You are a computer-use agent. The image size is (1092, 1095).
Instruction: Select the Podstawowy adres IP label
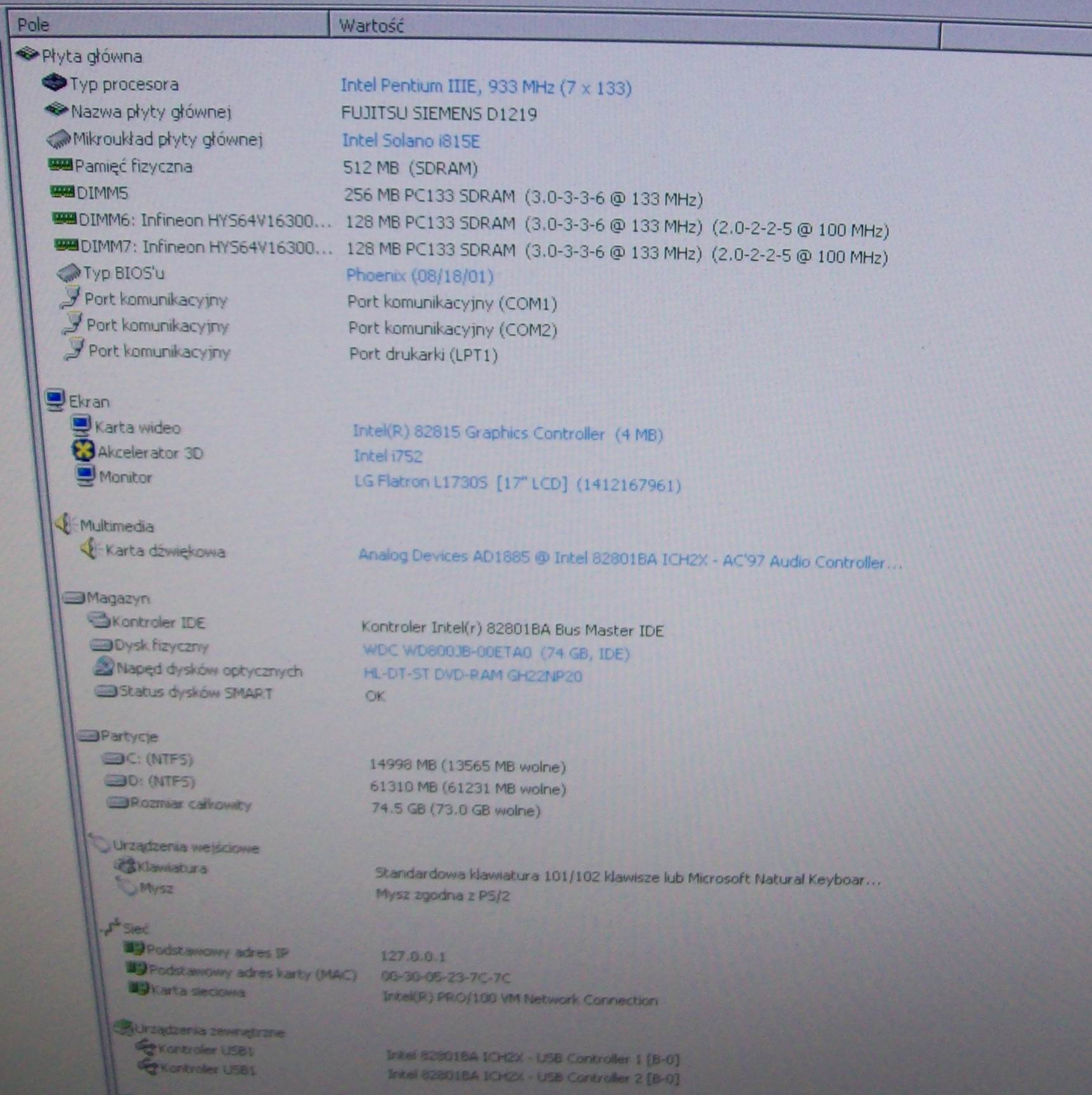point(218,951)
